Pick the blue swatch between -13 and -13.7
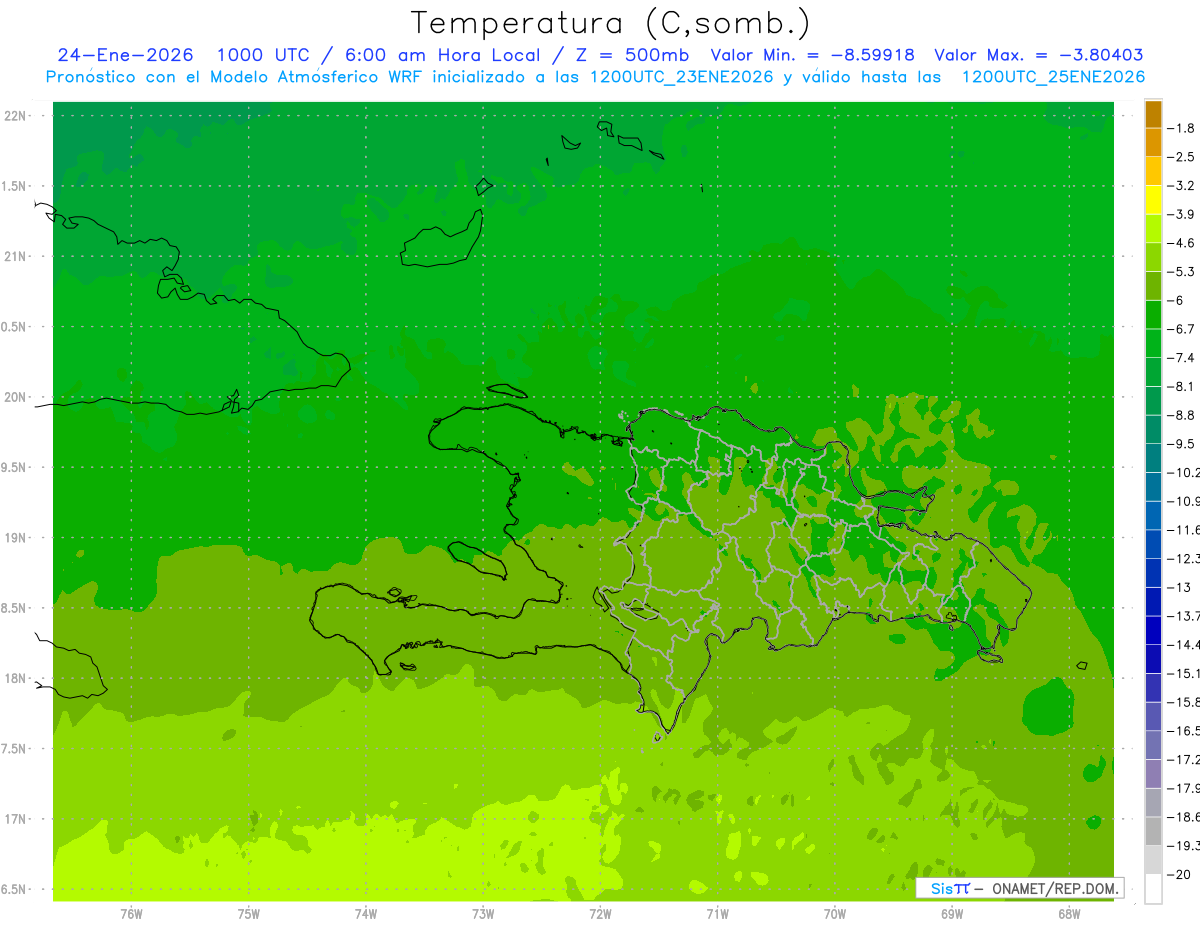Screen dimensions: 1200x927 click(x=1153, y=601)
